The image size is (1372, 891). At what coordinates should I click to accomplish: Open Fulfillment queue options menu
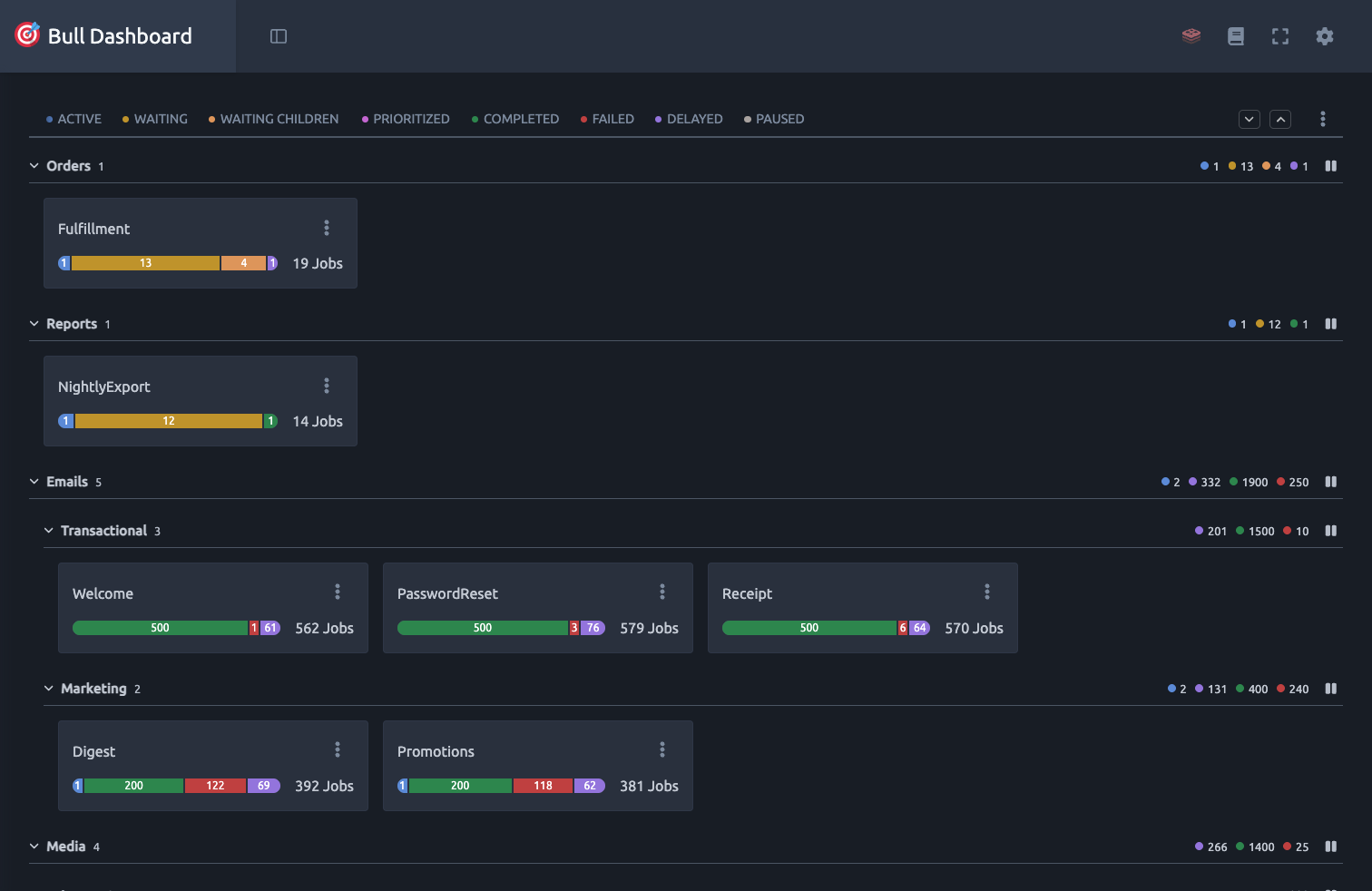coord(327,228)
